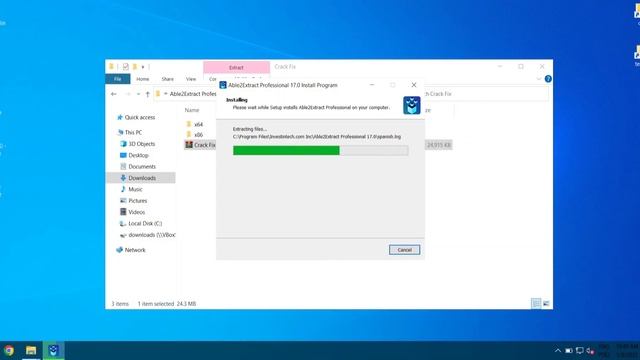Go up one folder level

click(148, 94)
